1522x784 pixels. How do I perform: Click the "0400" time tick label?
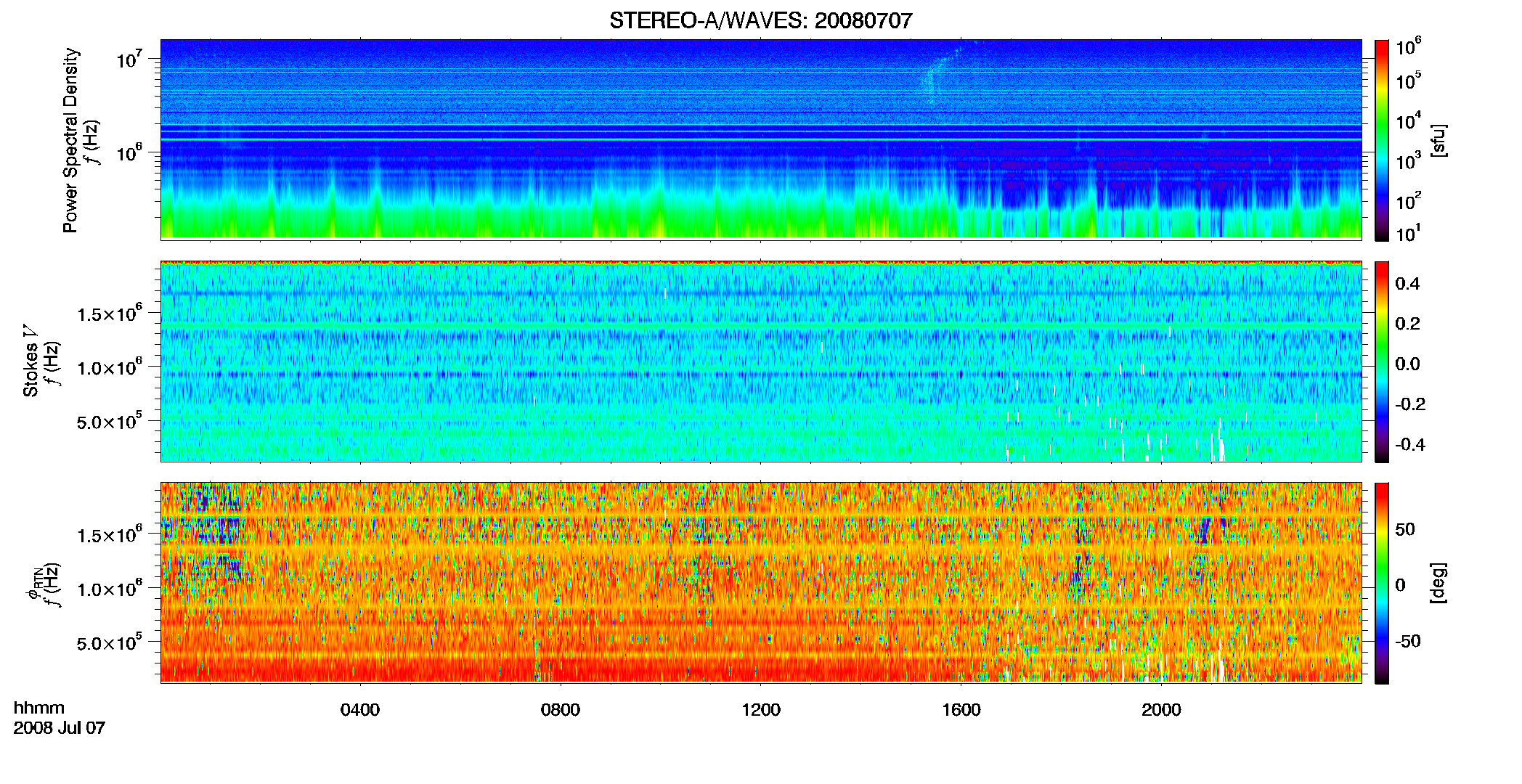(x=360, y=710)
